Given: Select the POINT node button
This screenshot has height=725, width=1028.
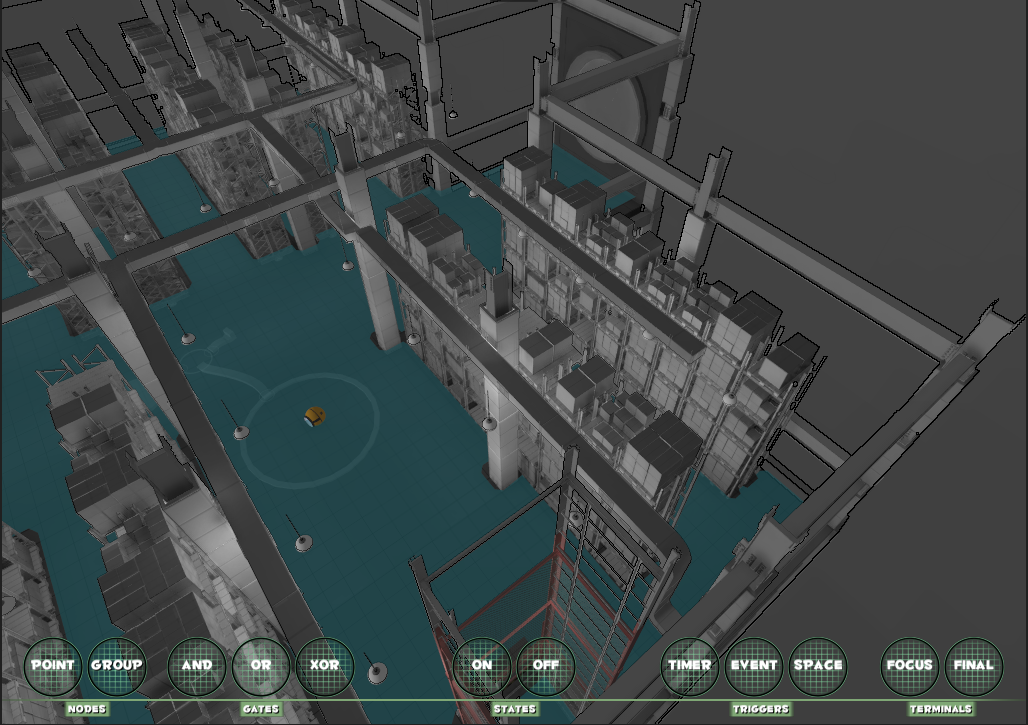Looking at the screenshot, I should click(54, 665).
